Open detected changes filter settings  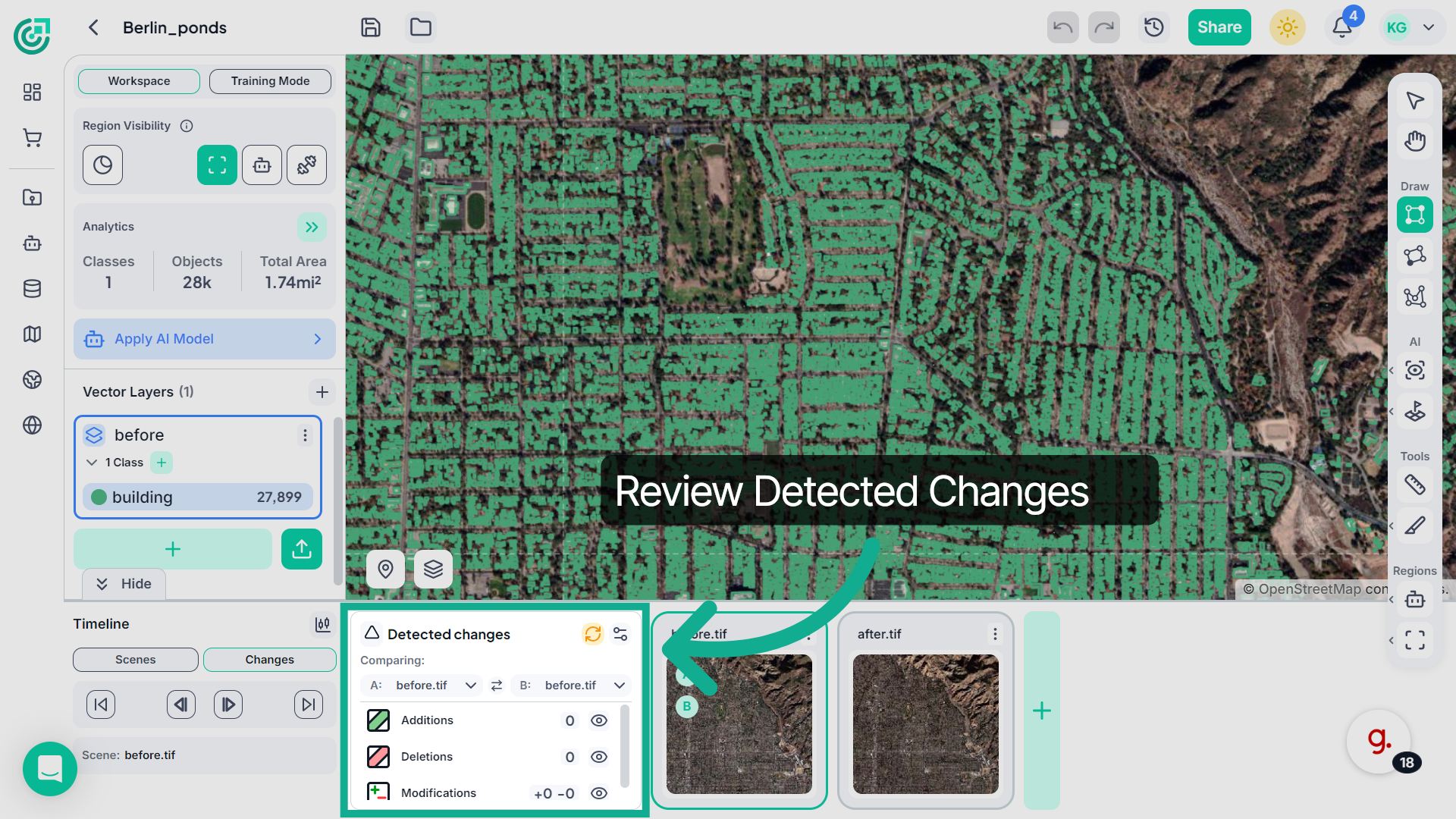620,634
